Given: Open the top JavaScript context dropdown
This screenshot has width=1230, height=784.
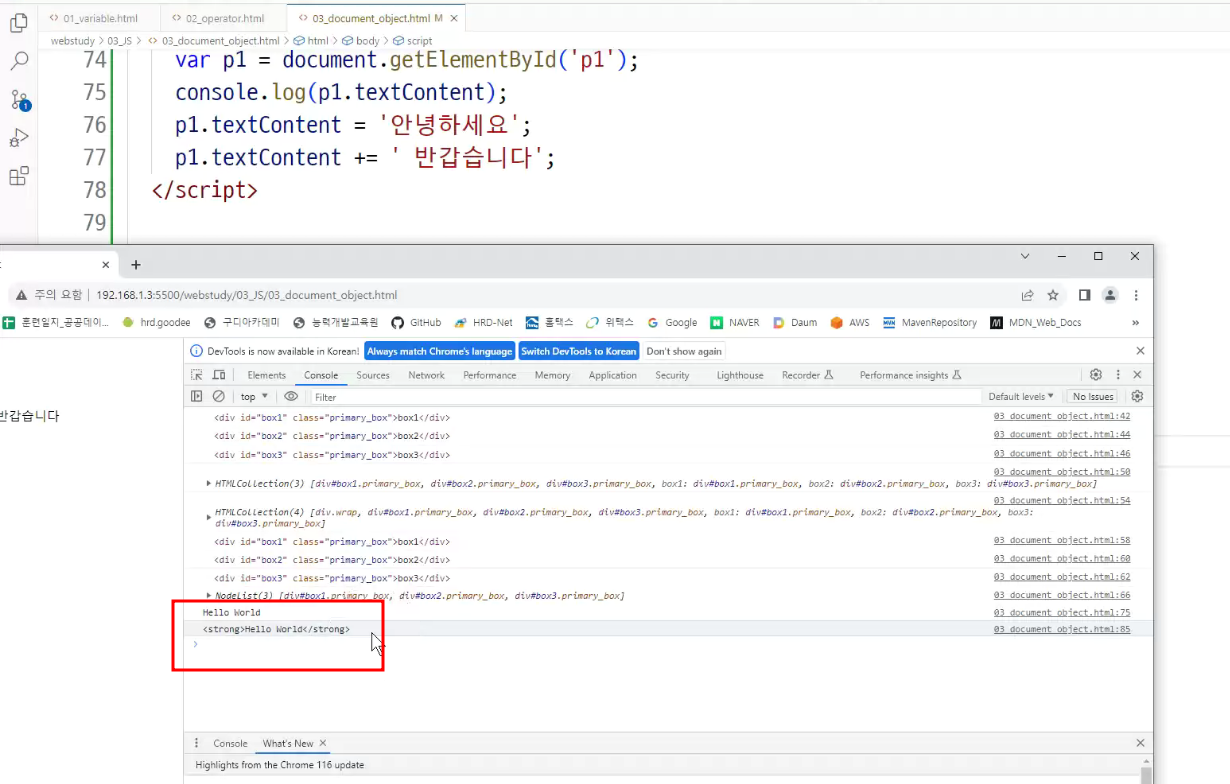Looking at the screenshot, I should (x=255, y=397).
